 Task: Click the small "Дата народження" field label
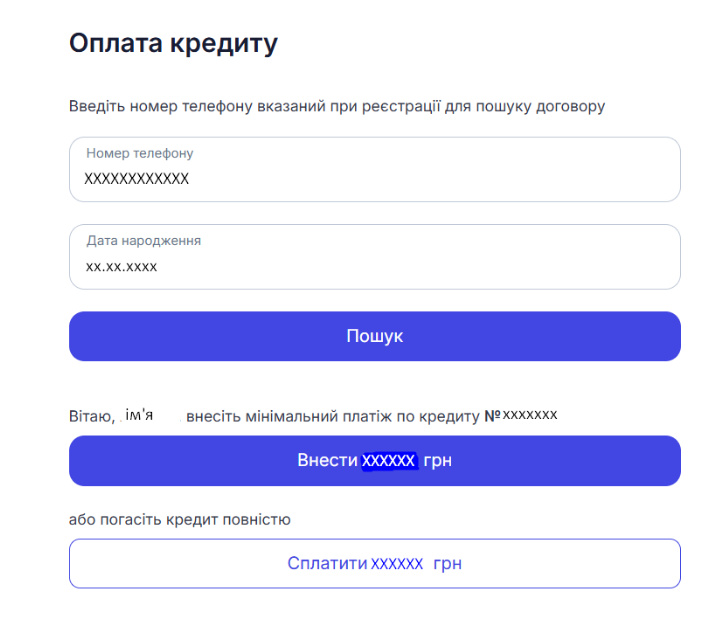(x=143, y=241)
